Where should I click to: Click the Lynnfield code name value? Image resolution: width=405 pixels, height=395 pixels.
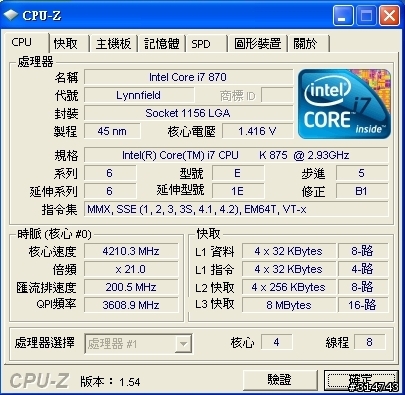[139, 95]
